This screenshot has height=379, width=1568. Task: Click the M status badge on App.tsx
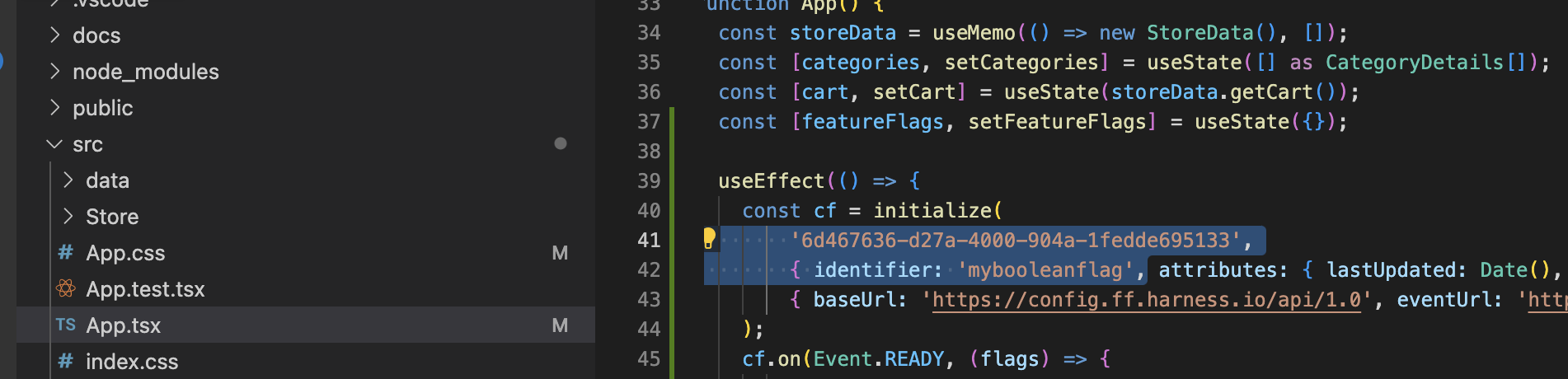click(x=560, y=325)
